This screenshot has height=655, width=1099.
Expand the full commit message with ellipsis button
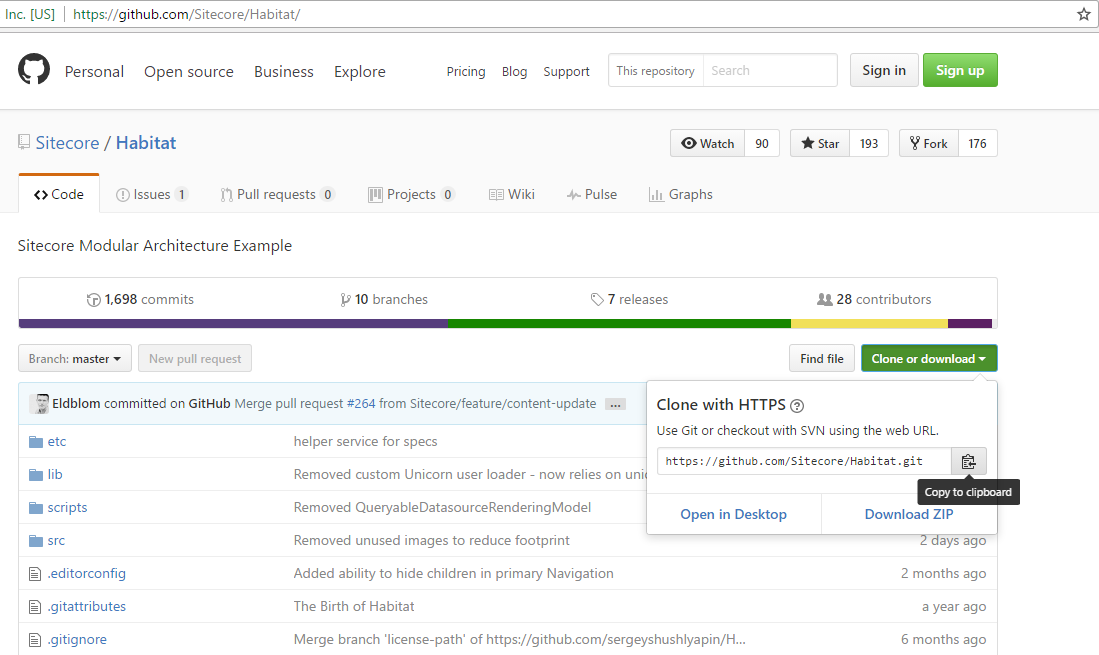point(615,403)
